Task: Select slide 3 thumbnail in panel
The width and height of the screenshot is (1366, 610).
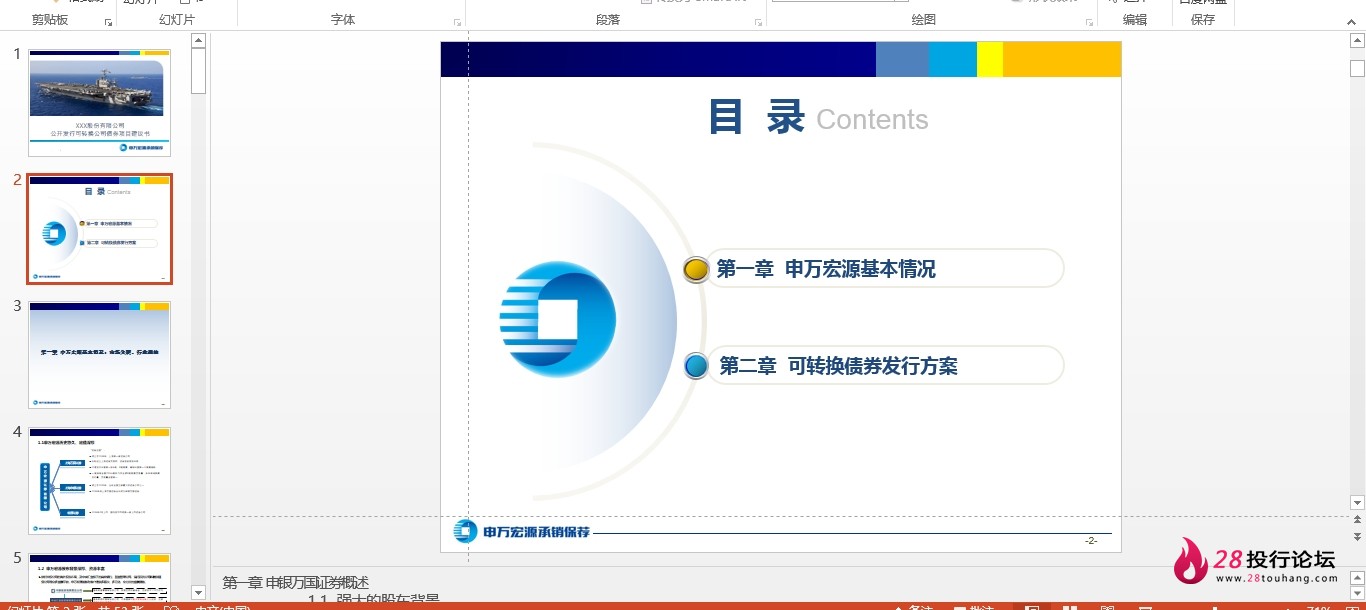Action: 99,355
